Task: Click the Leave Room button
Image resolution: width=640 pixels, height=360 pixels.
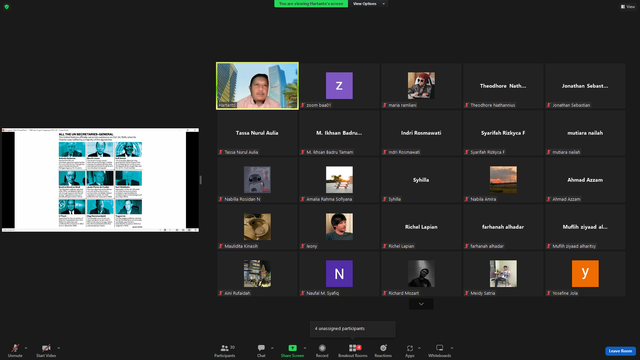Action: 620,351
